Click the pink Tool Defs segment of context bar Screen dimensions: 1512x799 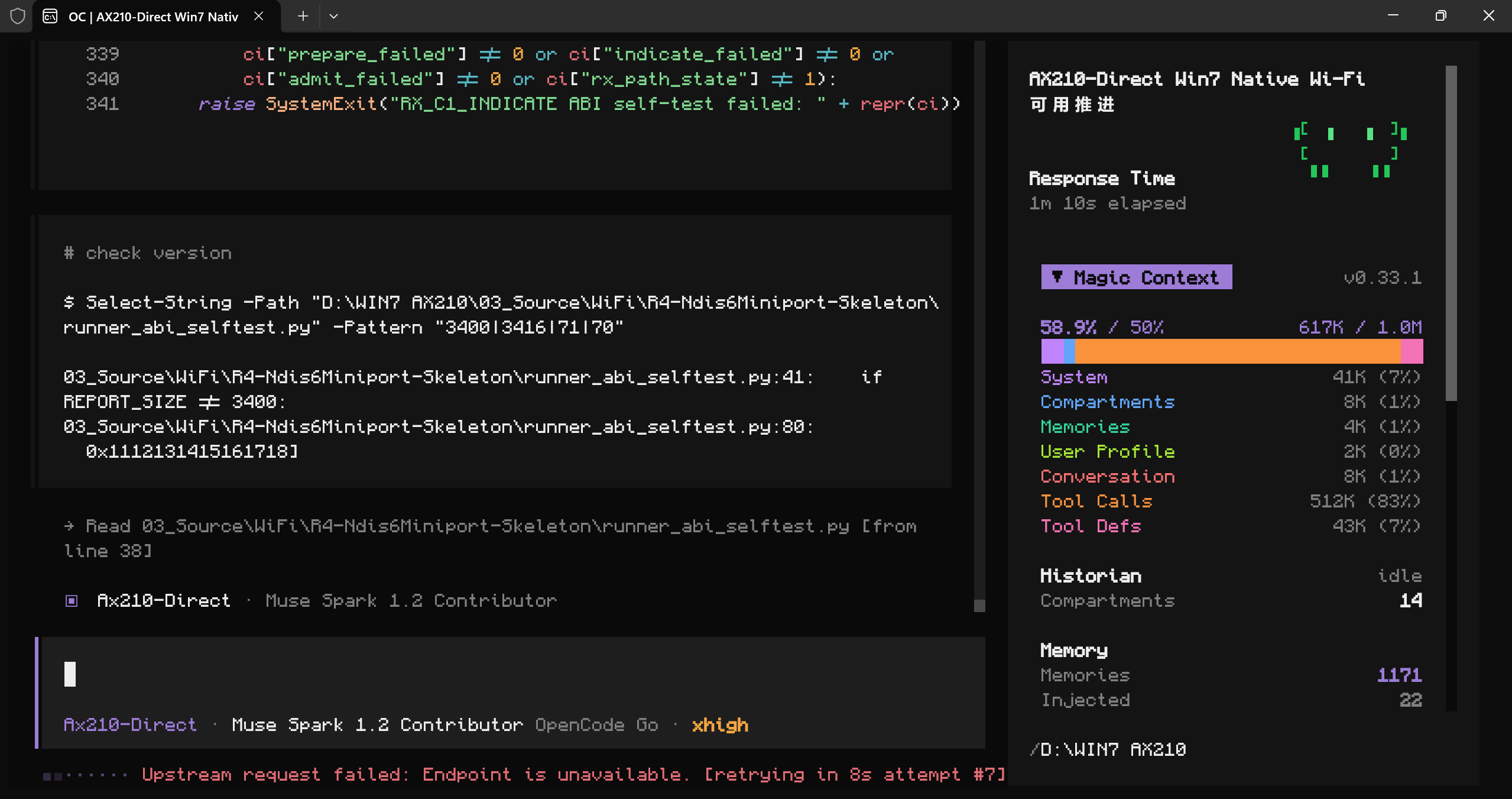pos(1412,351)
